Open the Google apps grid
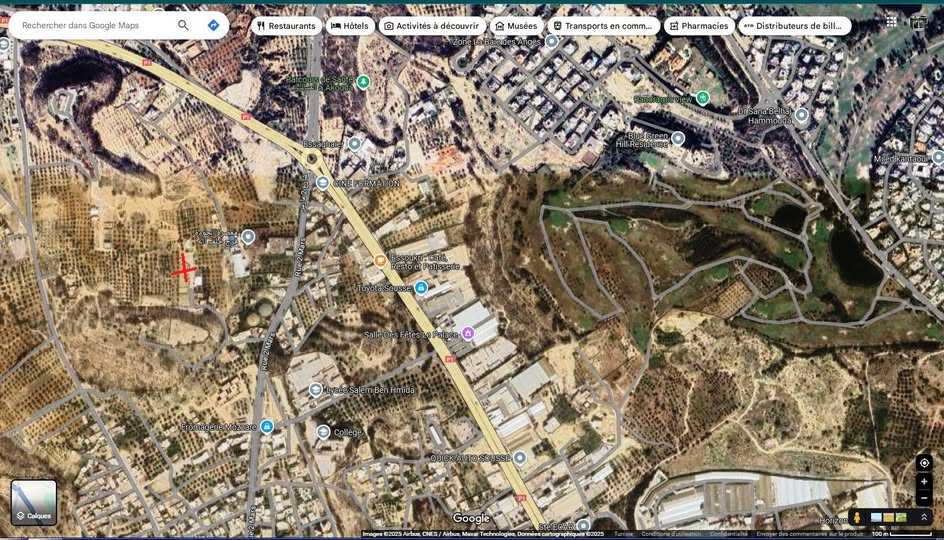The height and width of the screenshot is (540, 944). tap(891, 21)
